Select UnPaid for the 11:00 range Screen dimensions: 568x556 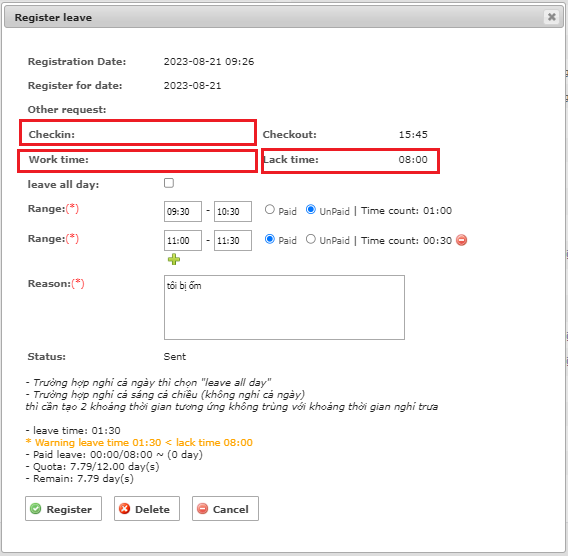tap(311, 239)
